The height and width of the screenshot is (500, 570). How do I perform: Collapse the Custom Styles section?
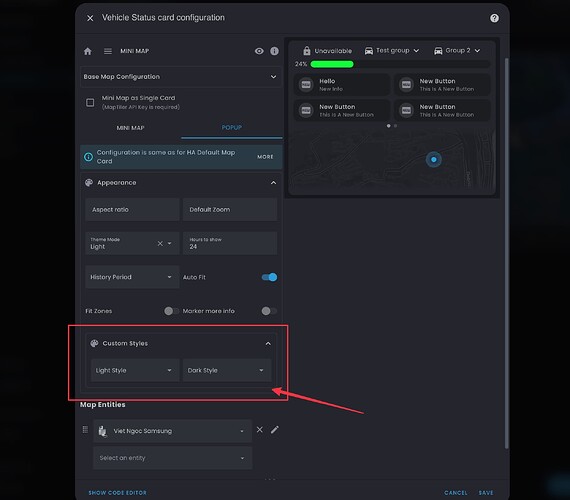(x=268, y=343)
